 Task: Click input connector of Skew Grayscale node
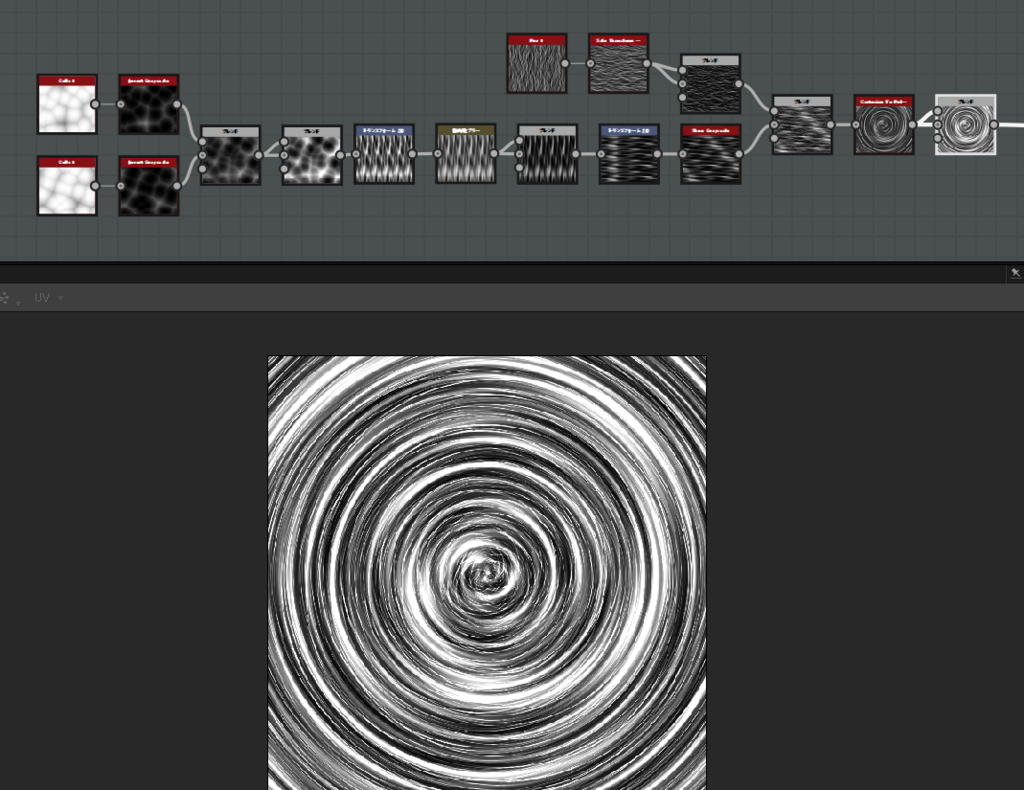(682, 154)
